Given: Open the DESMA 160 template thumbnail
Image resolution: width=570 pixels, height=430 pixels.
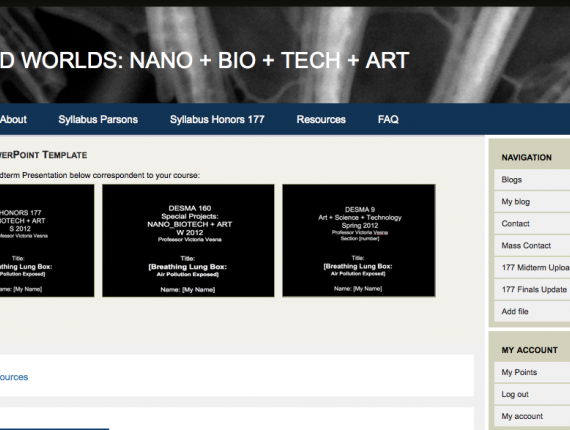Looking at the screenshot, I should click(x=188, y=241).
